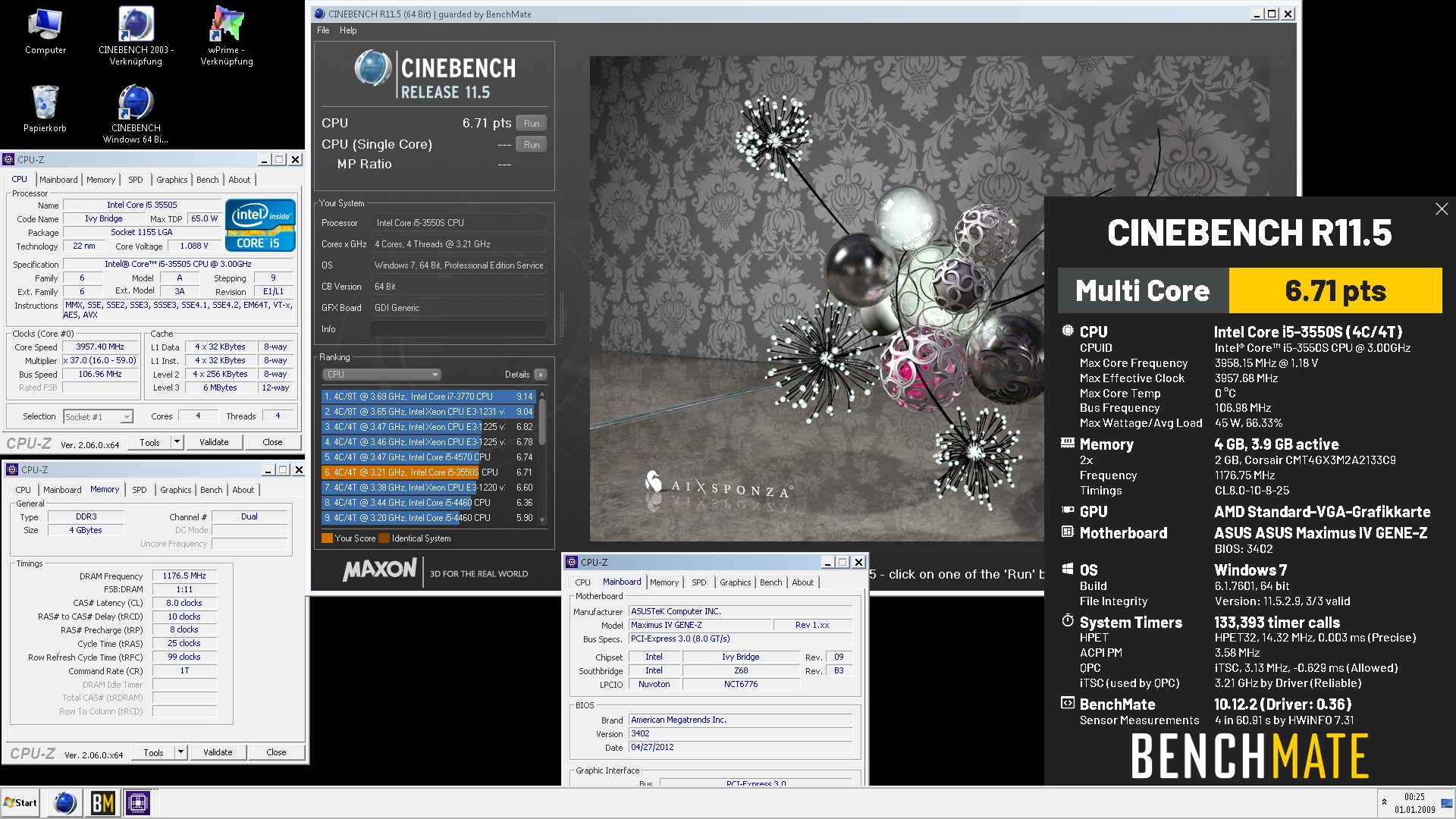Click Validate in top CPU-Z window
This screenshot has height=819, width=1456.
[214, 442]
